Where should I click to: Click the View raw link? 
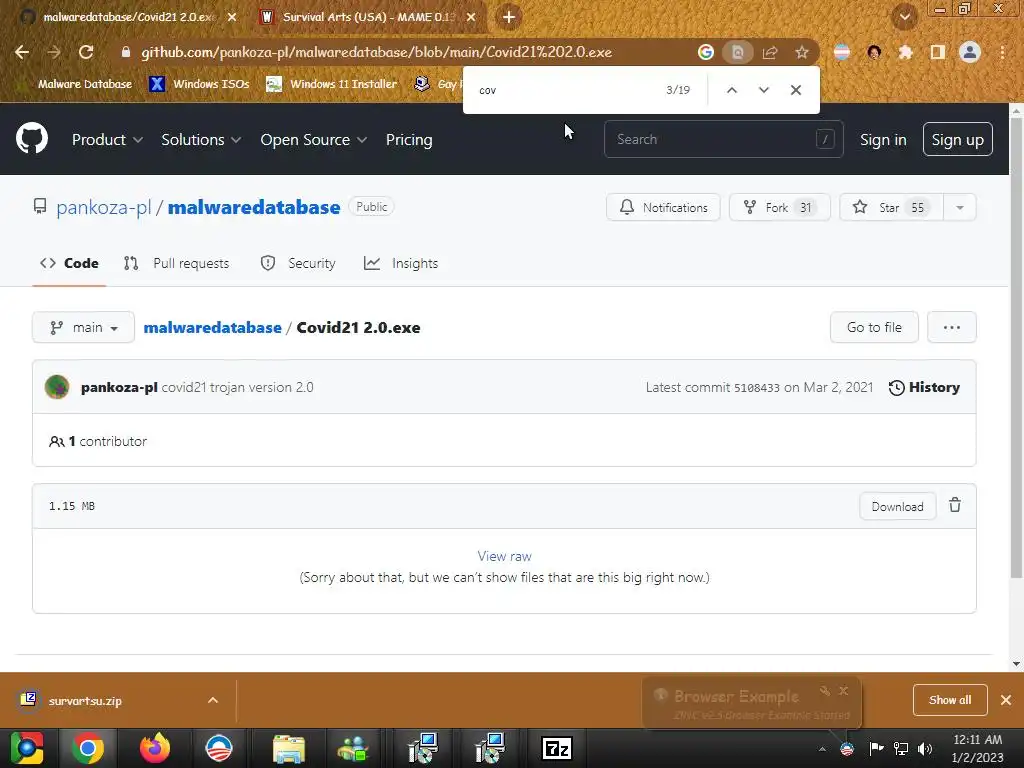504,556
